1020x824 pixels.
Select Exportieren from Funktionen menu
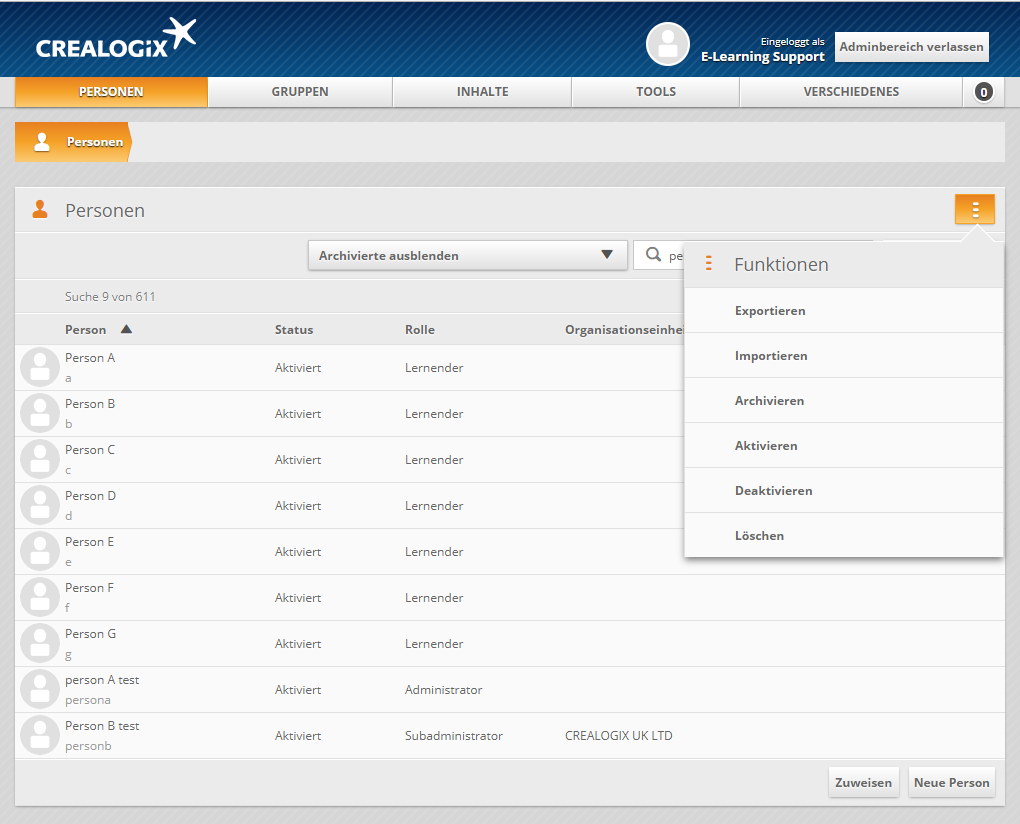770,311
